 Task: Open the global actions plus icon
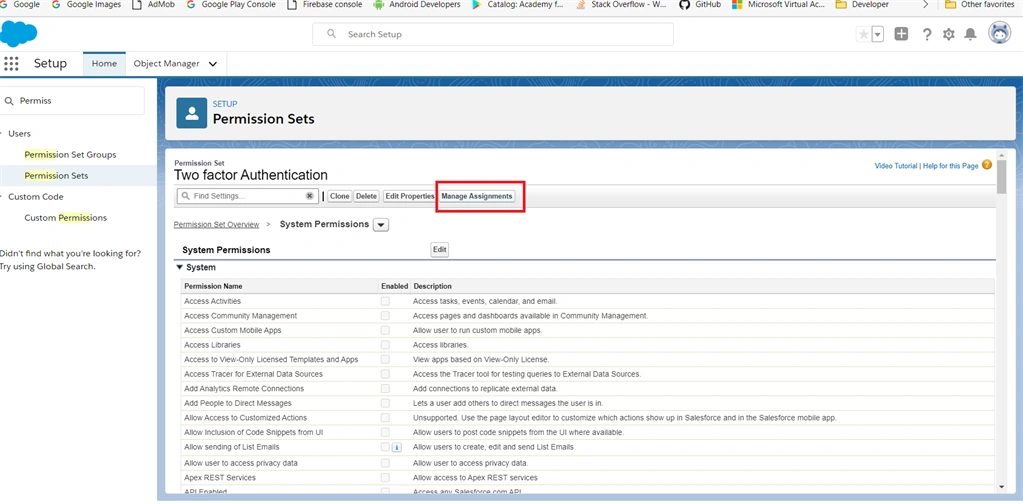point(901,35)
